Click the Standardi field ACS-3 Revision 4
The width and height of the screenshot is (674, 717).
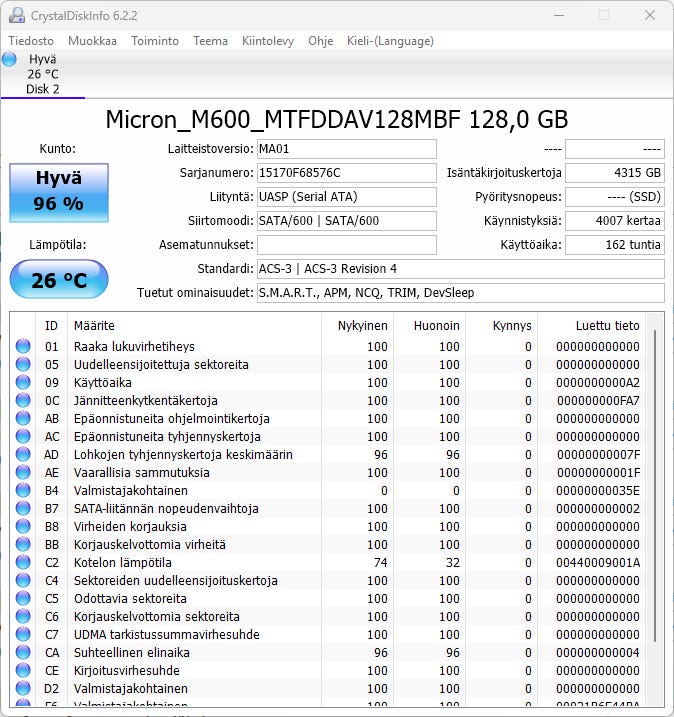(460, 269)
